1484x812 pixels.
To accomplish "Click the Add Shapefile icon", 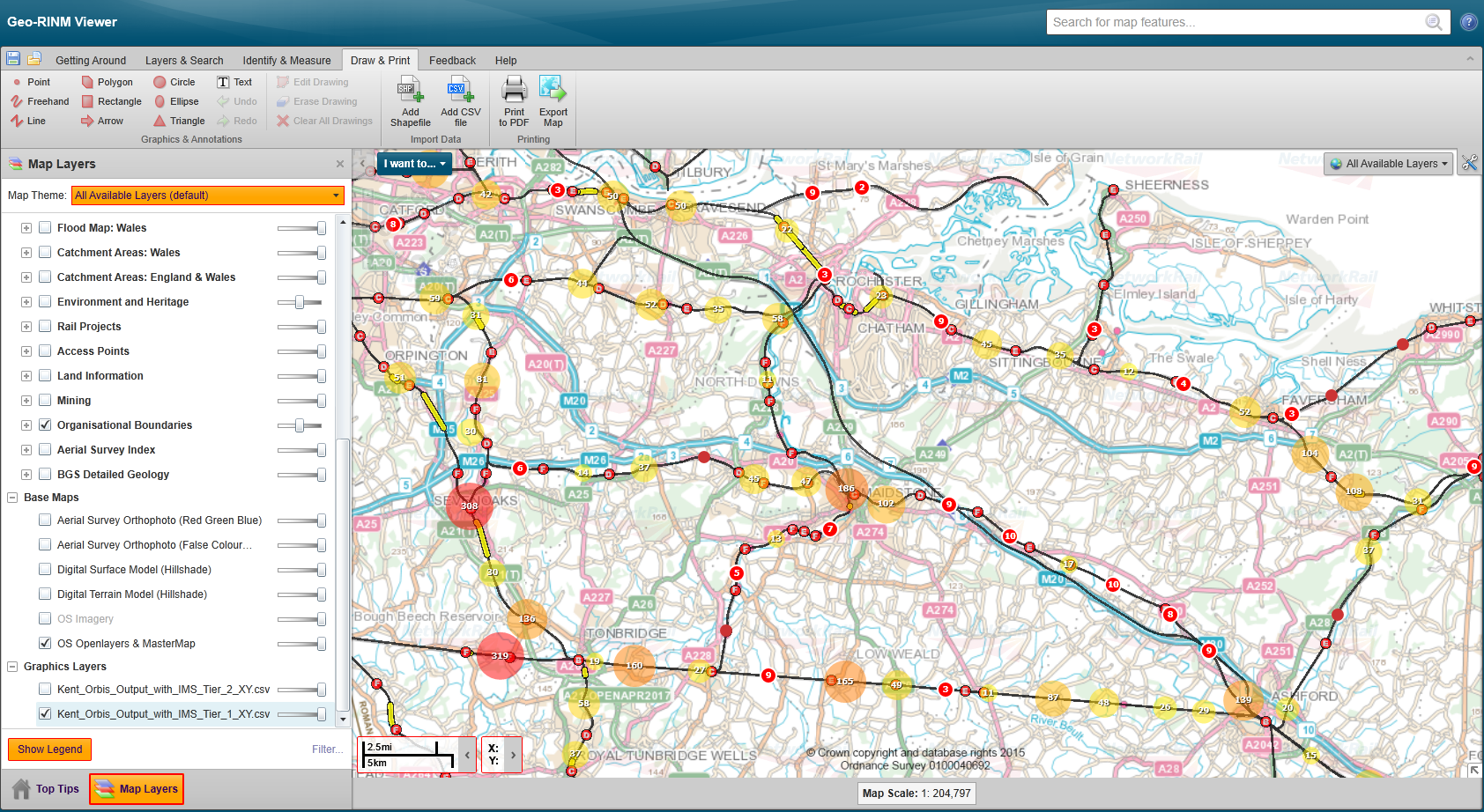I will (411, 91).
